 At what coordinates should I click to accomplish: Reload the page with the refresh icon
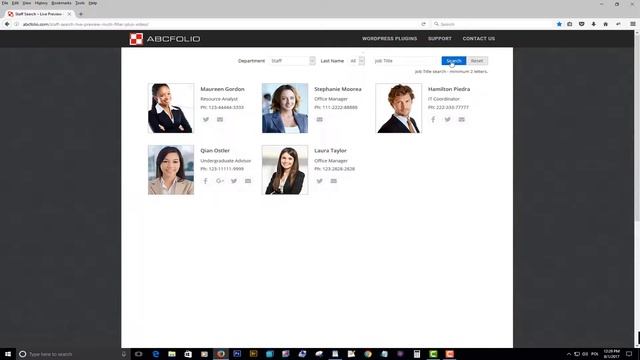[x=423, y=24]
